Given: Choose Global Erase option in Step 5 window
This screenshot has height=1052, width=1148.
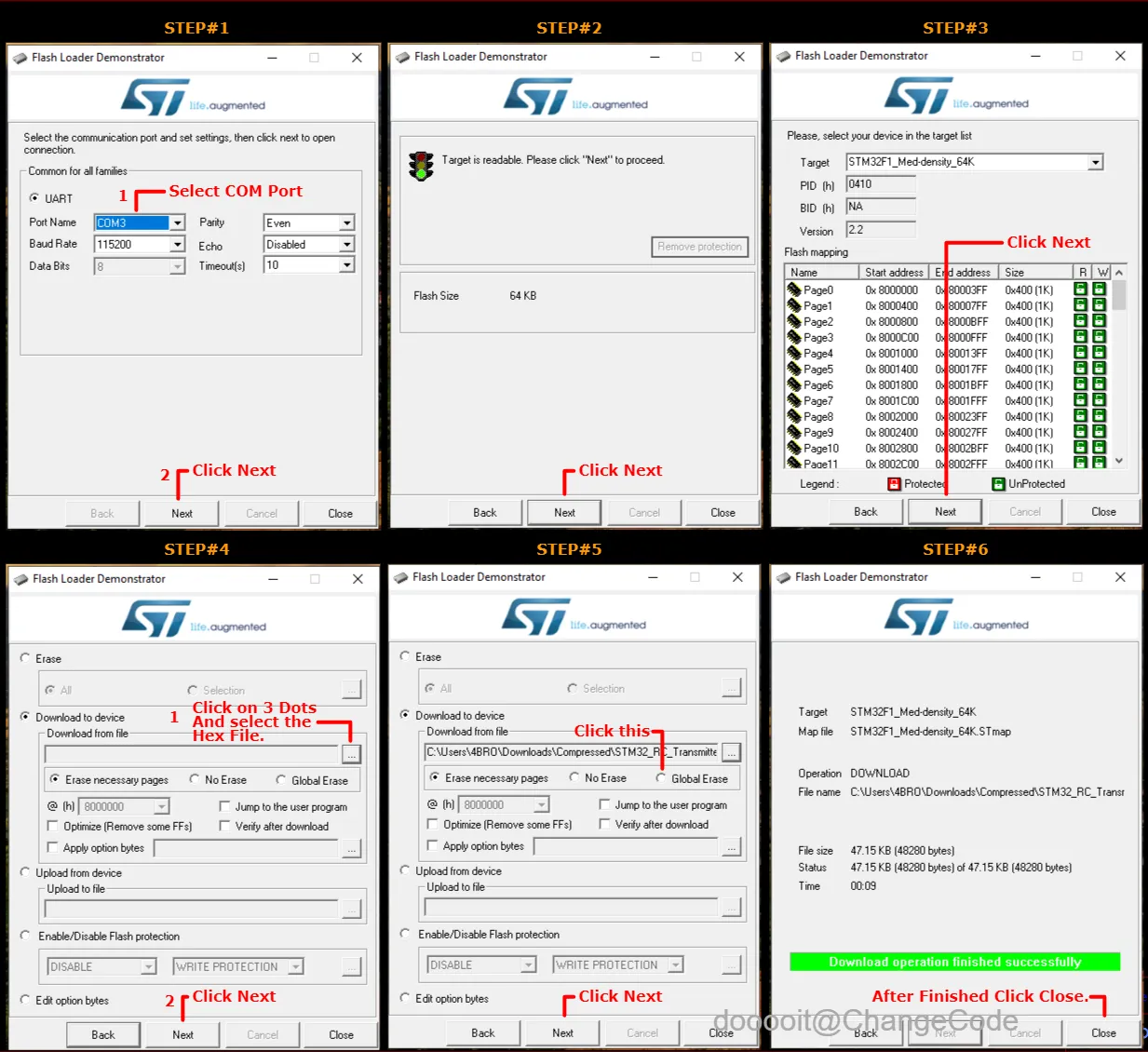Looking at the screenshot, I should point(661,778).
